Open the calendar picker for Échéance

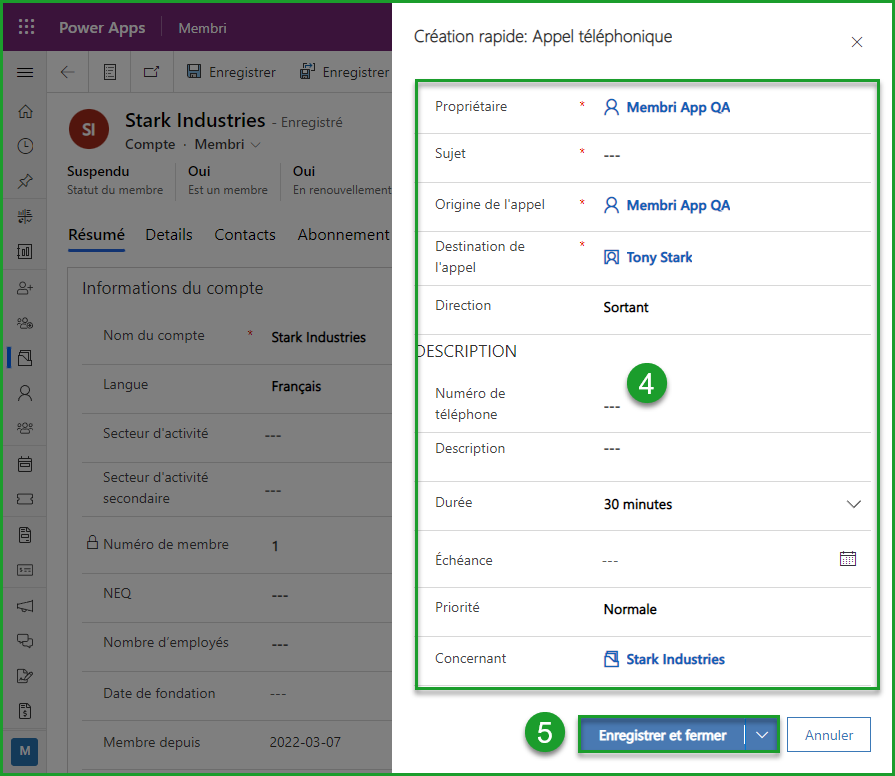coord(848,559)
